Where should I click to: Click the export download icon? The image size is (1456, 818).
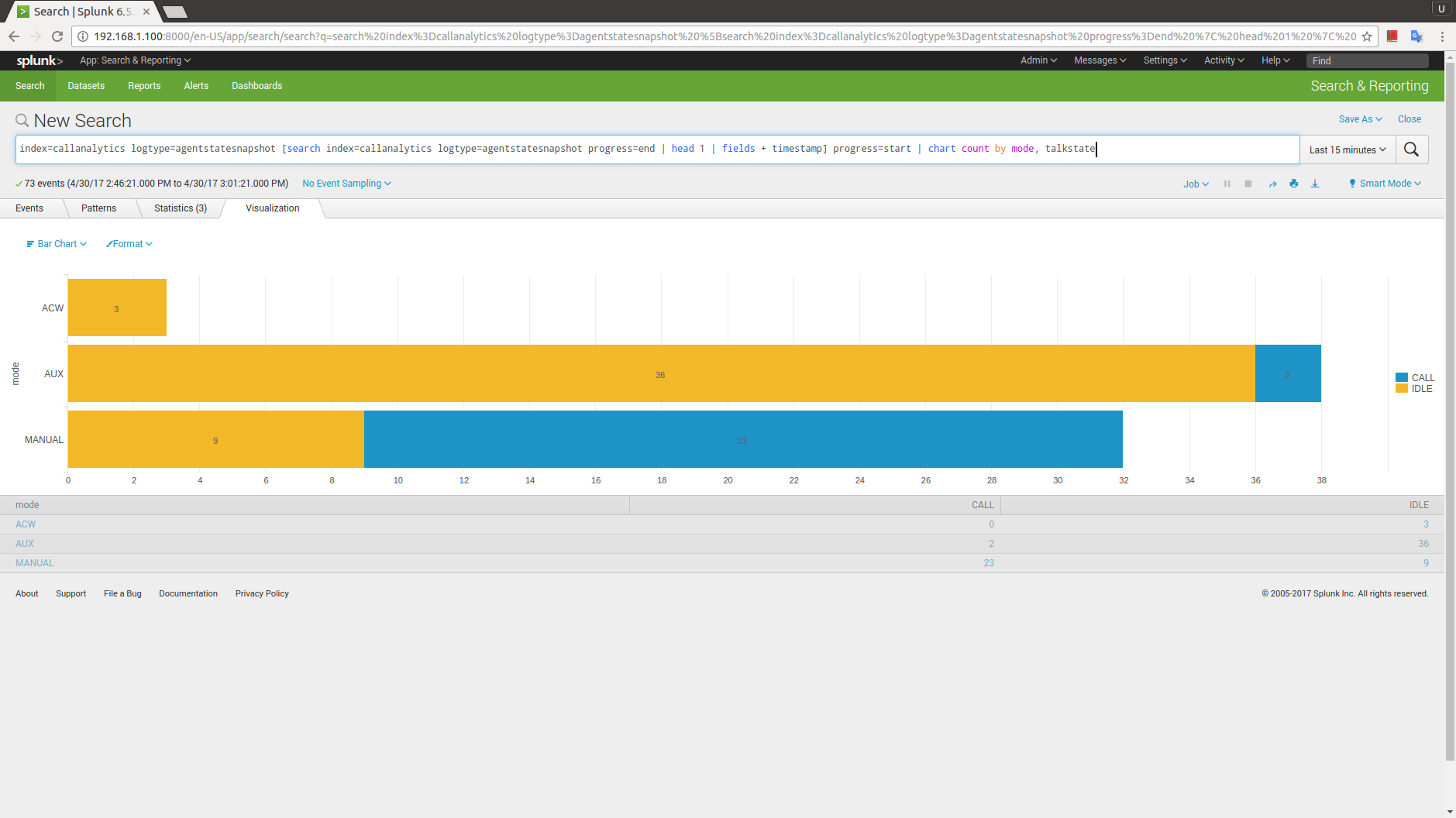point(1315,184)
